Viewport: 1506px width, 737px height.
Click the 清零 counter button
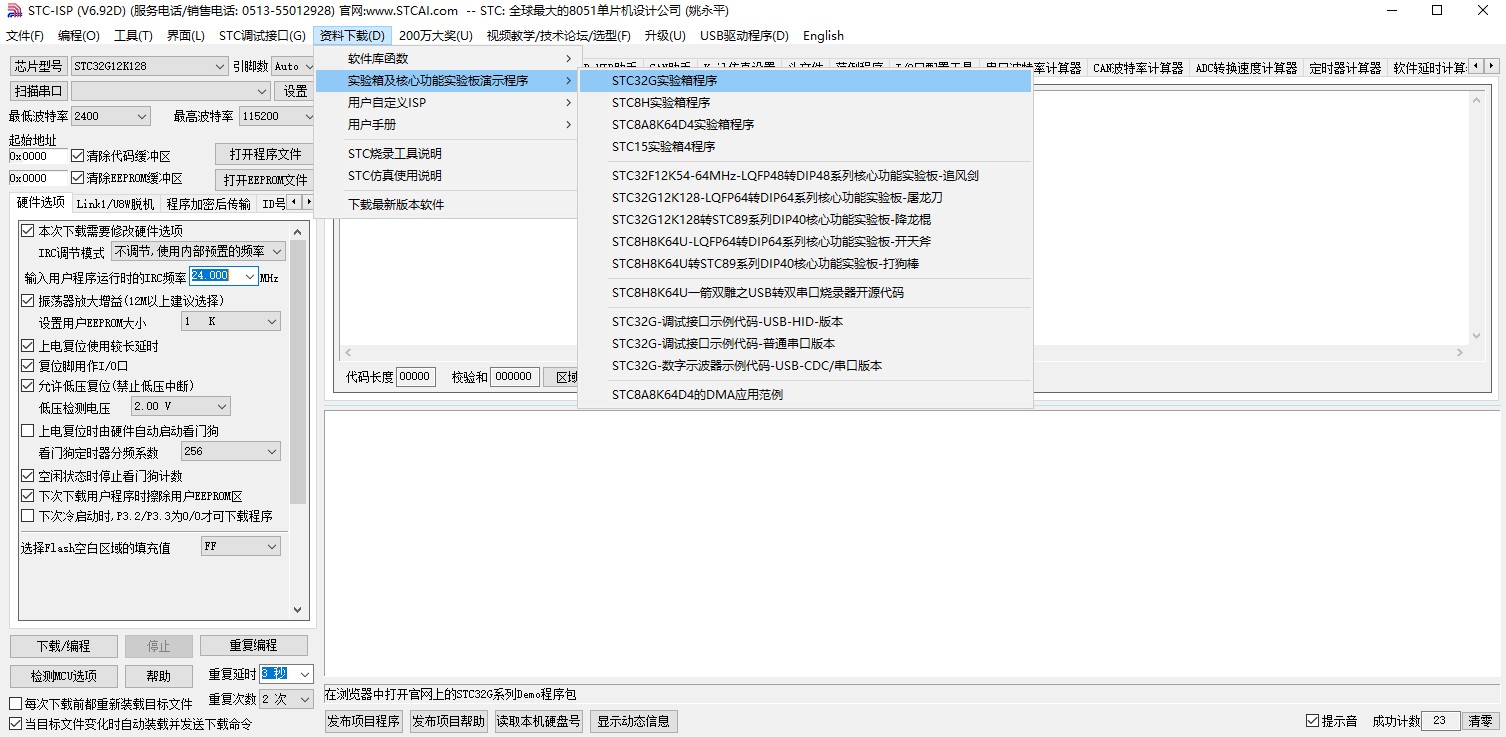(1480, 721)
